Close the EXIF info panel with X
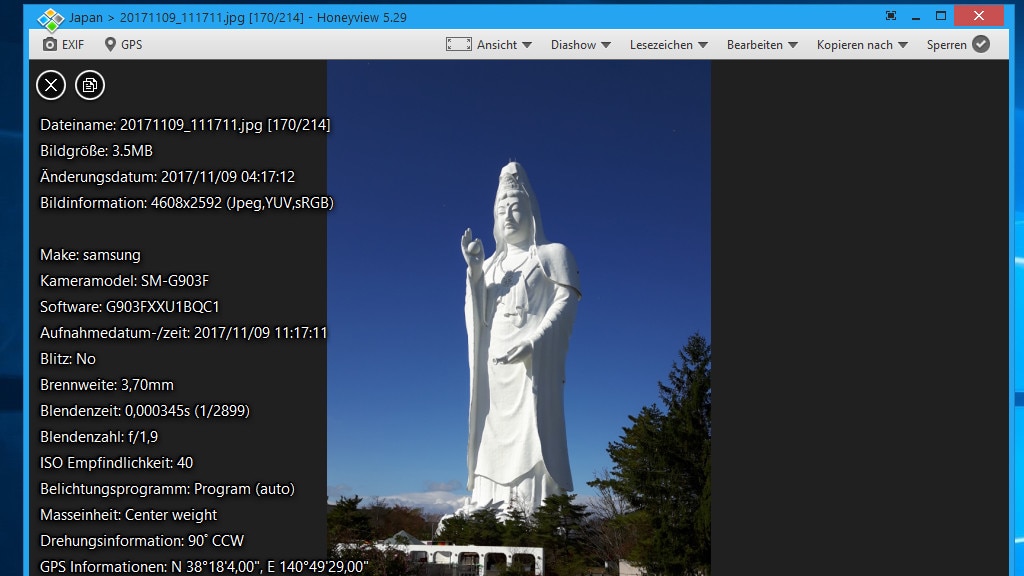The image size is (1024, 576). pyautogui.click(x=51, y=85)
